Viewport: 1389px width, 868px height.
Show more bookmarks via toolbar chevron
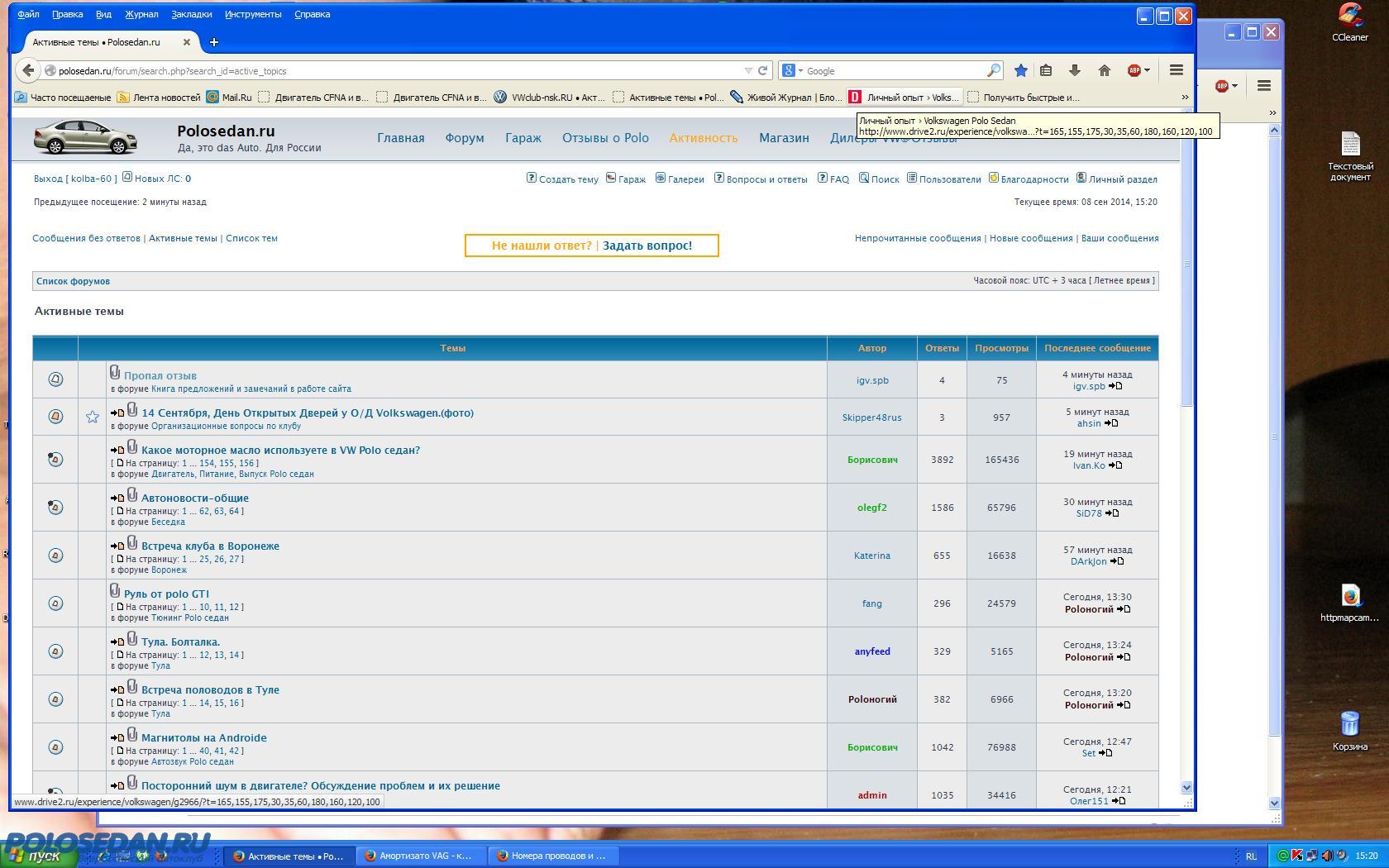(x=1184, y=98)
